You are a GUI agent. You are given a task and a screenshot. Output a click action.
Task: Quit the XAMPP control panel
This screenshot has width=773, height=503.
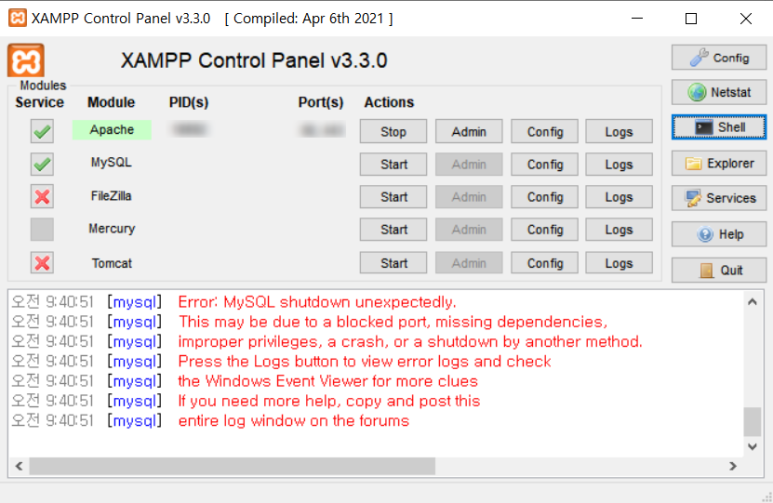click(x=719, y=270)
